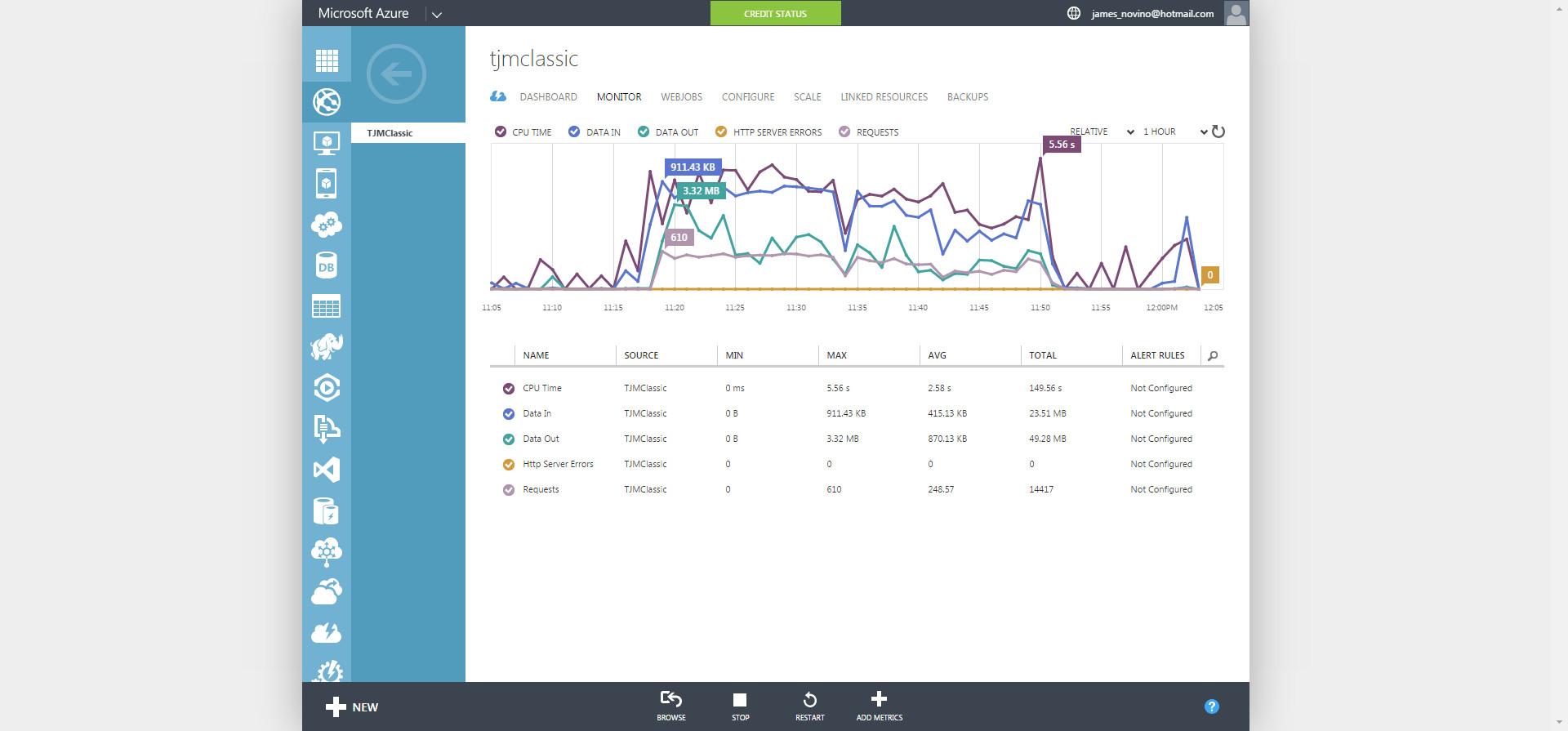
Task: Click CPU Time 'Not Configured' alert cell
Action: pos(1161,389)
